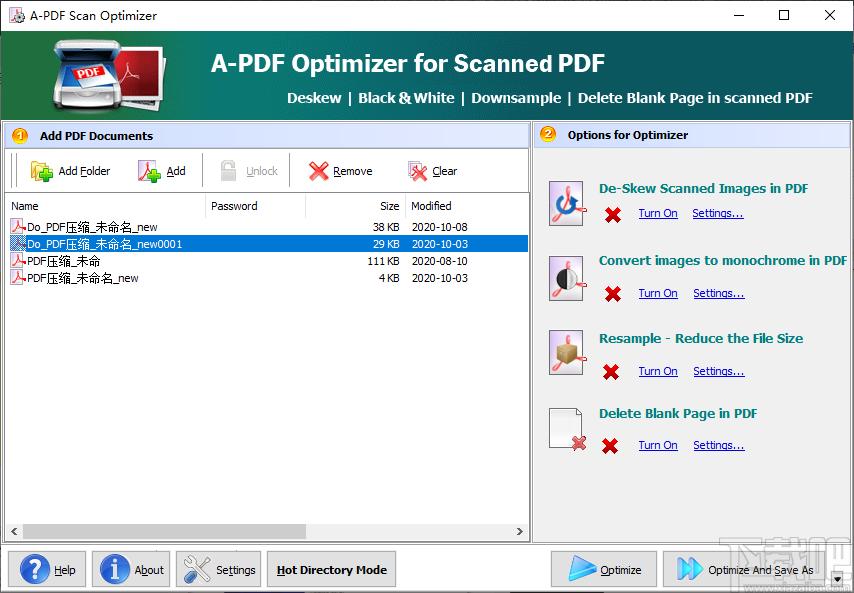Sort list by Password column header

[x=255, y=206]
